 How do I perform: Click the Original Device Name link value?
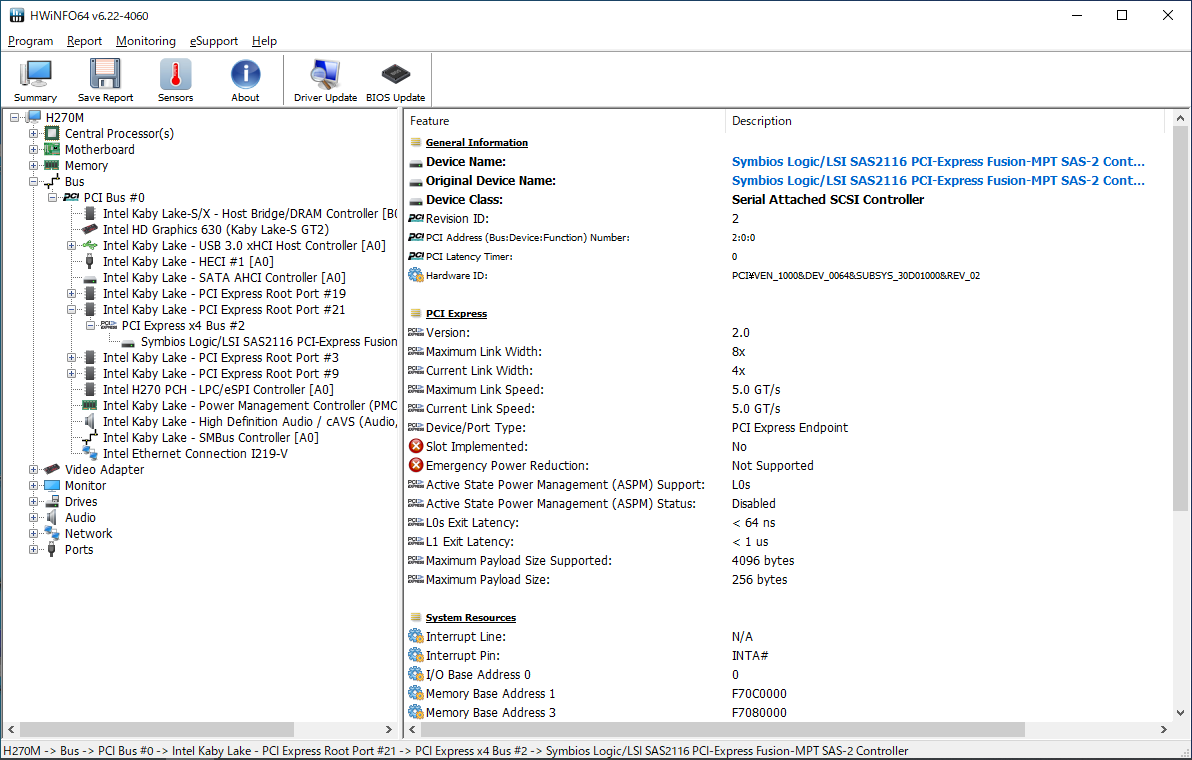click(x=938, y=180)
